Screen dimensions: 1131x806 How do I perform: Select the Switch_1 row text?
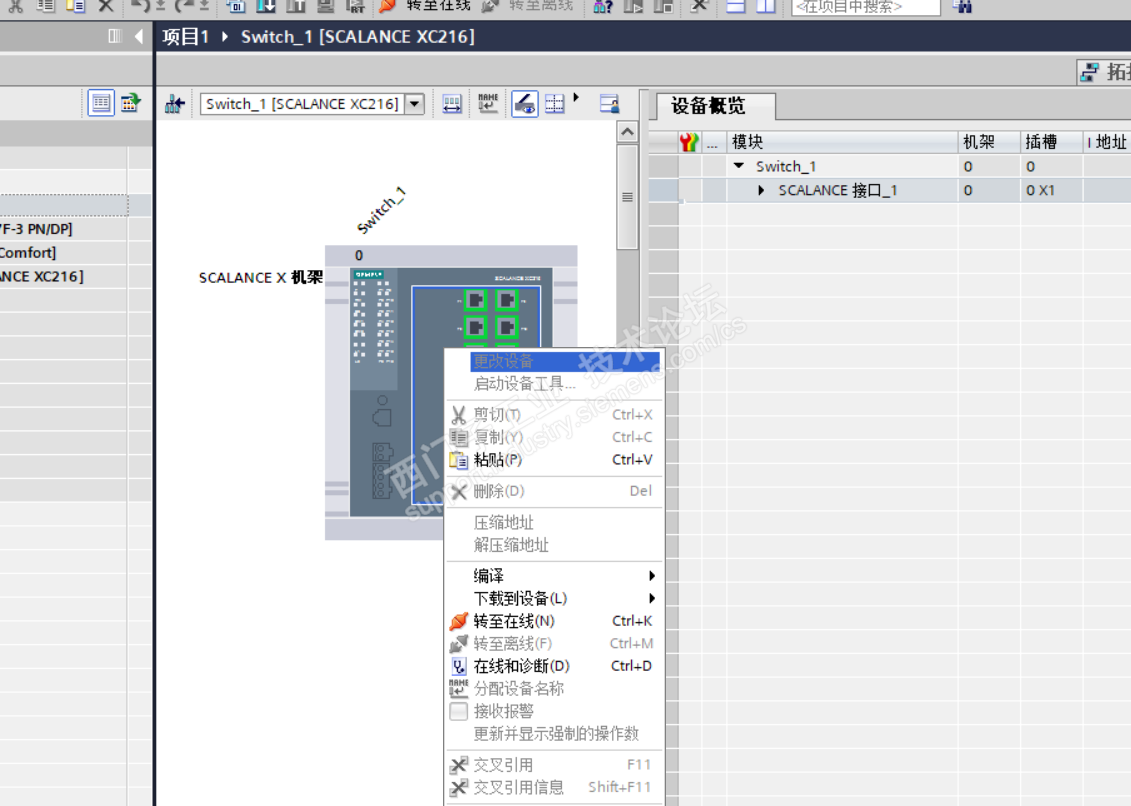coord(786,167)
